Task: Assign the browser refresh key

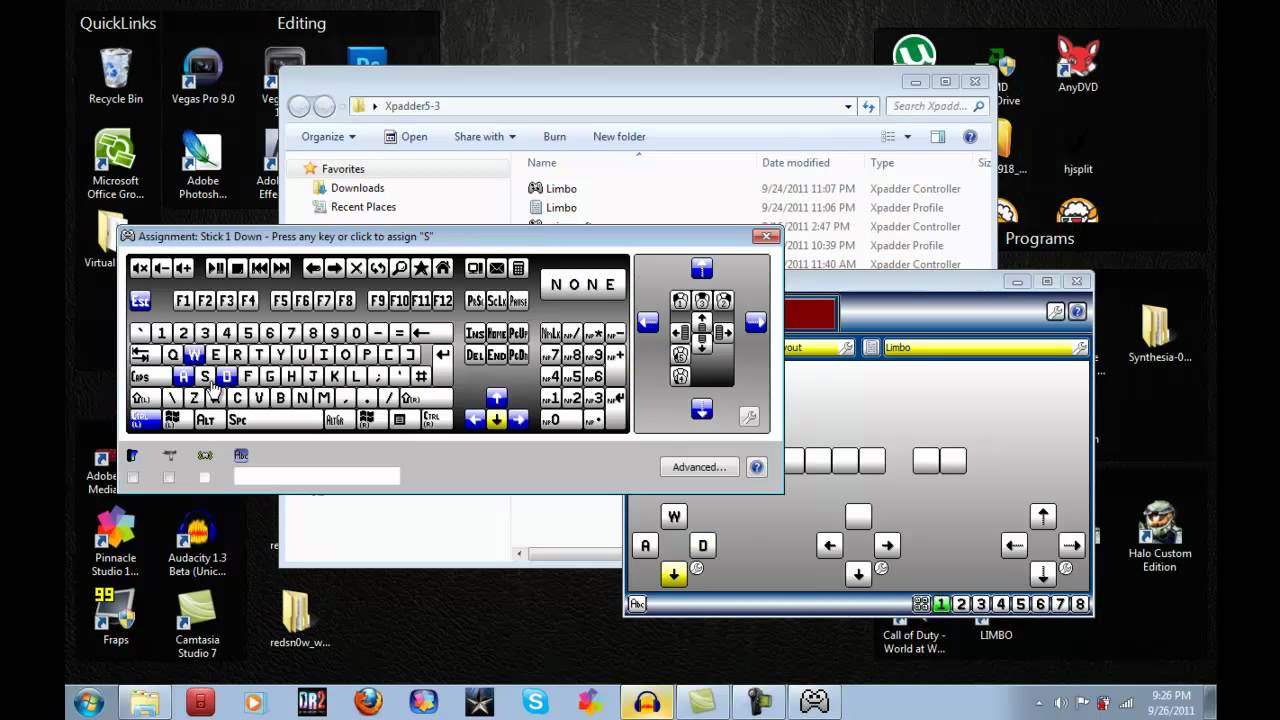Action: [378, 268]
